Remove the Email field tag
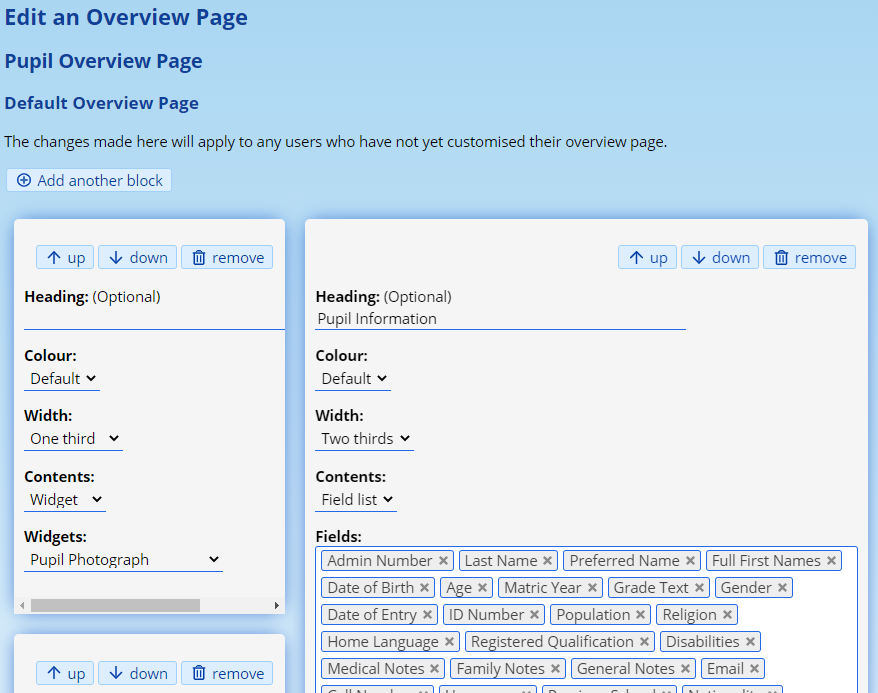 tap(754, 669)
